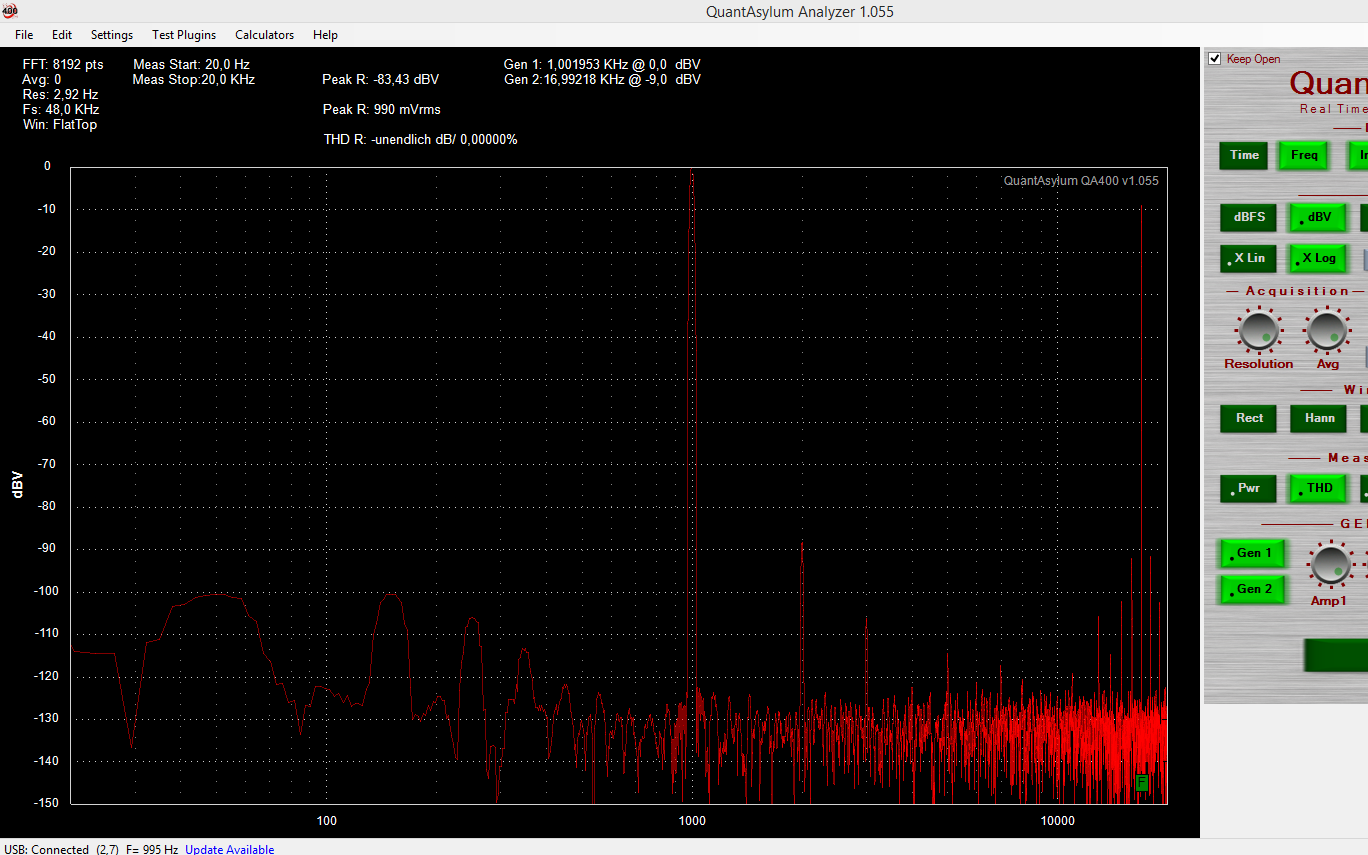Screen dimensions: 1368x855
Task: Toggle the dBV units button
Action: tap(1318, 217)
